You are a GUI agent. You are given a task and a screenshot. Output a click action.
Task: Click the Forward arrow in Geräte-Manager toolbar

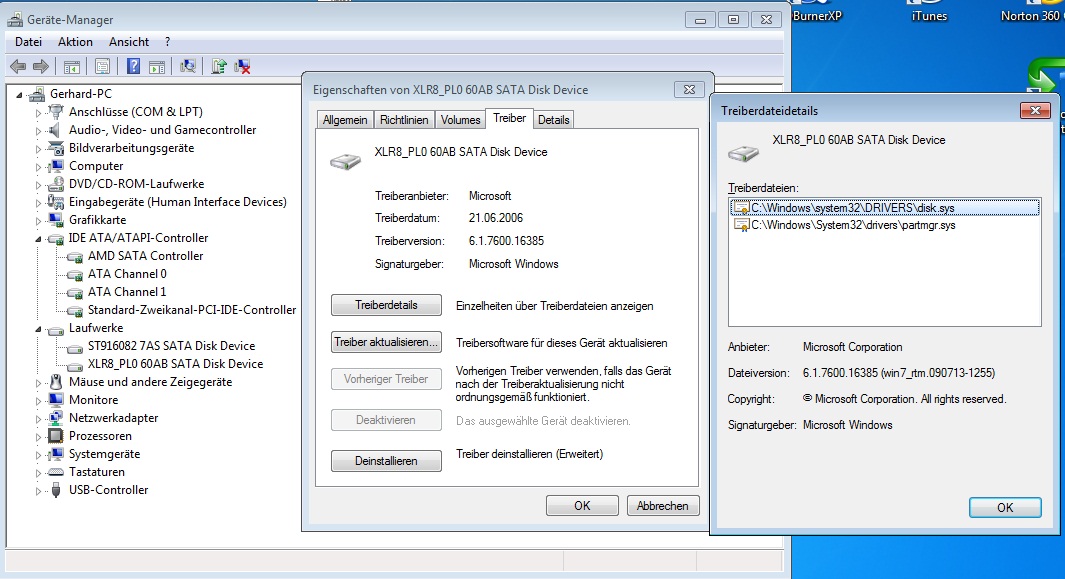click(x=41, y=67)
